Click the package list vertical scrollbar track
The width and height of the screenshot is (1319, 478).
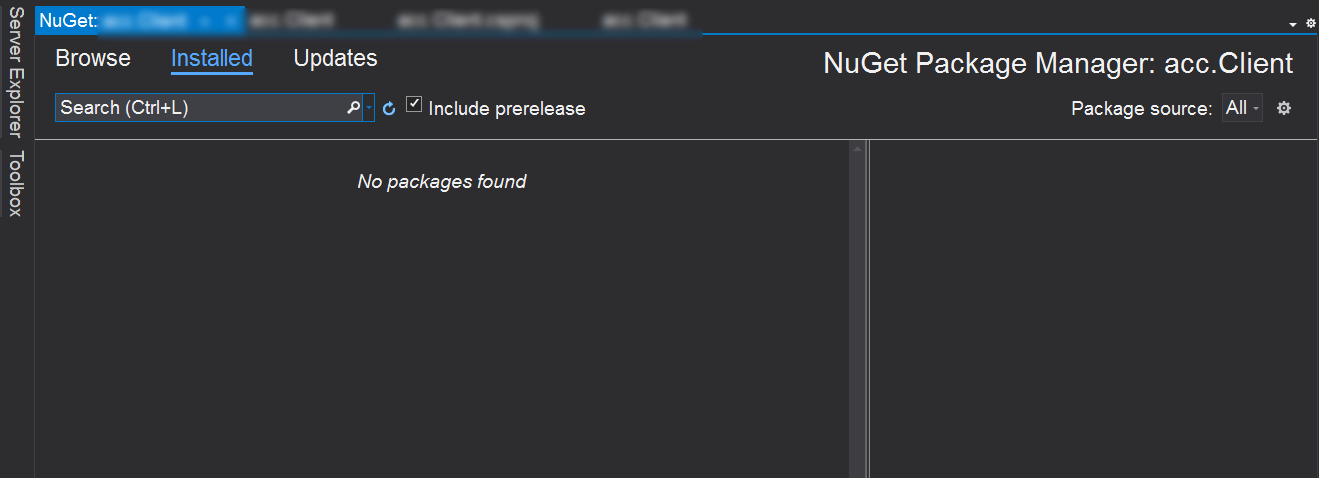tap(856, 320)
